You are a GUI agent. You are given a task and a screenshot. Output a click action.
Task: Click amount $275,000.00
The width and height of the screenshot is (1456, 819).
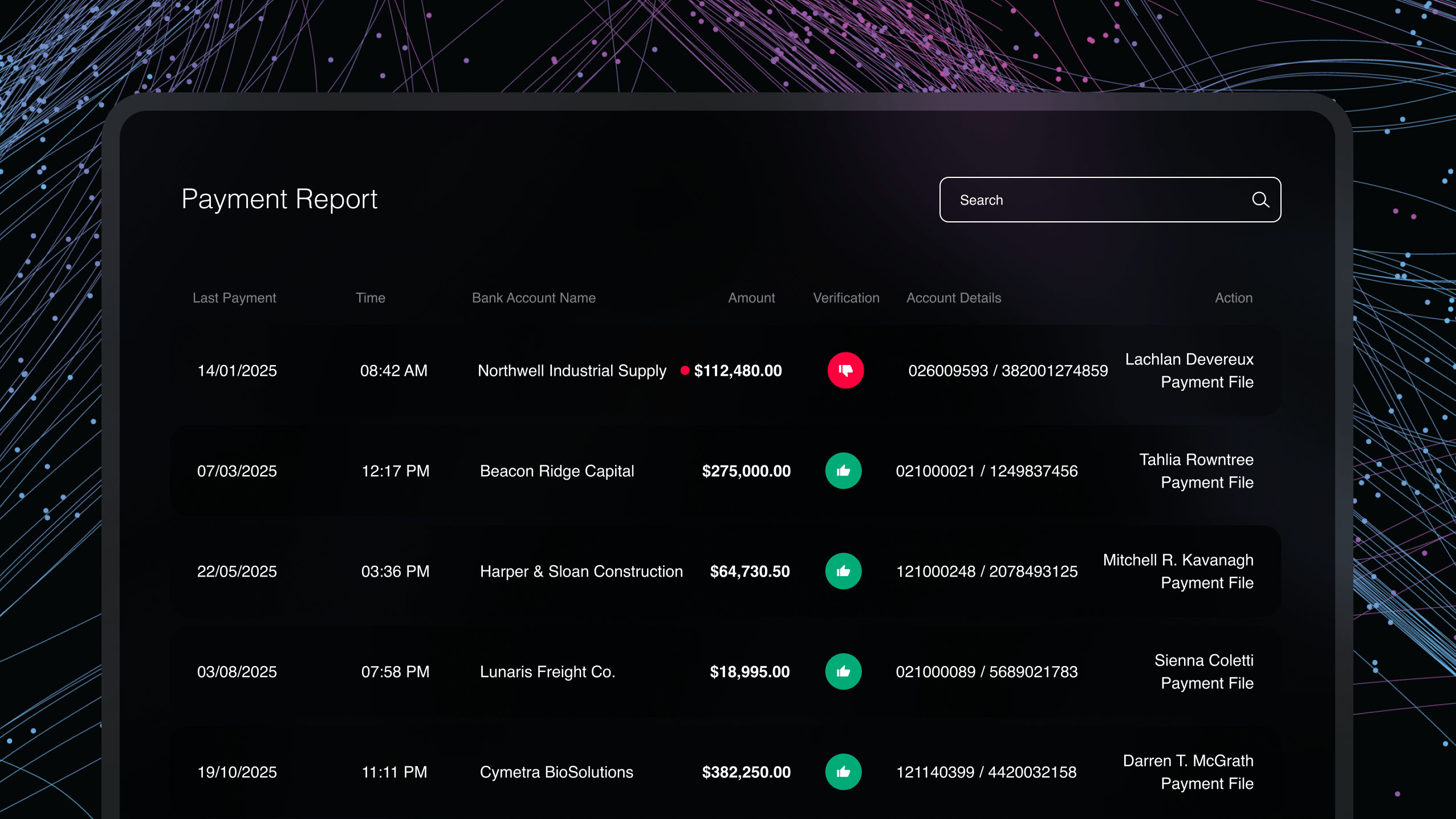pyautogui.click(x=746, y=471)
